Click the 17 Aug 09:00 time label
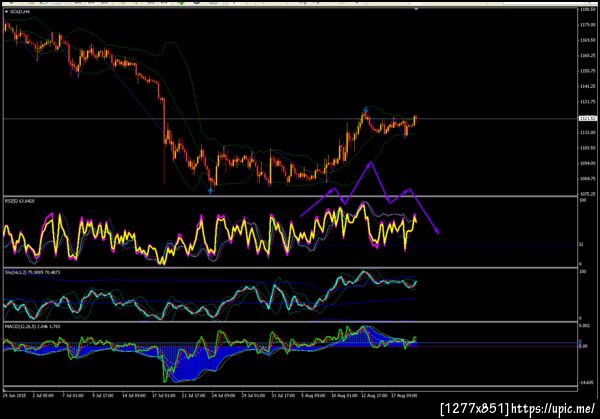The height and width of the screenshot is (419, 600). tap(404, 395)
